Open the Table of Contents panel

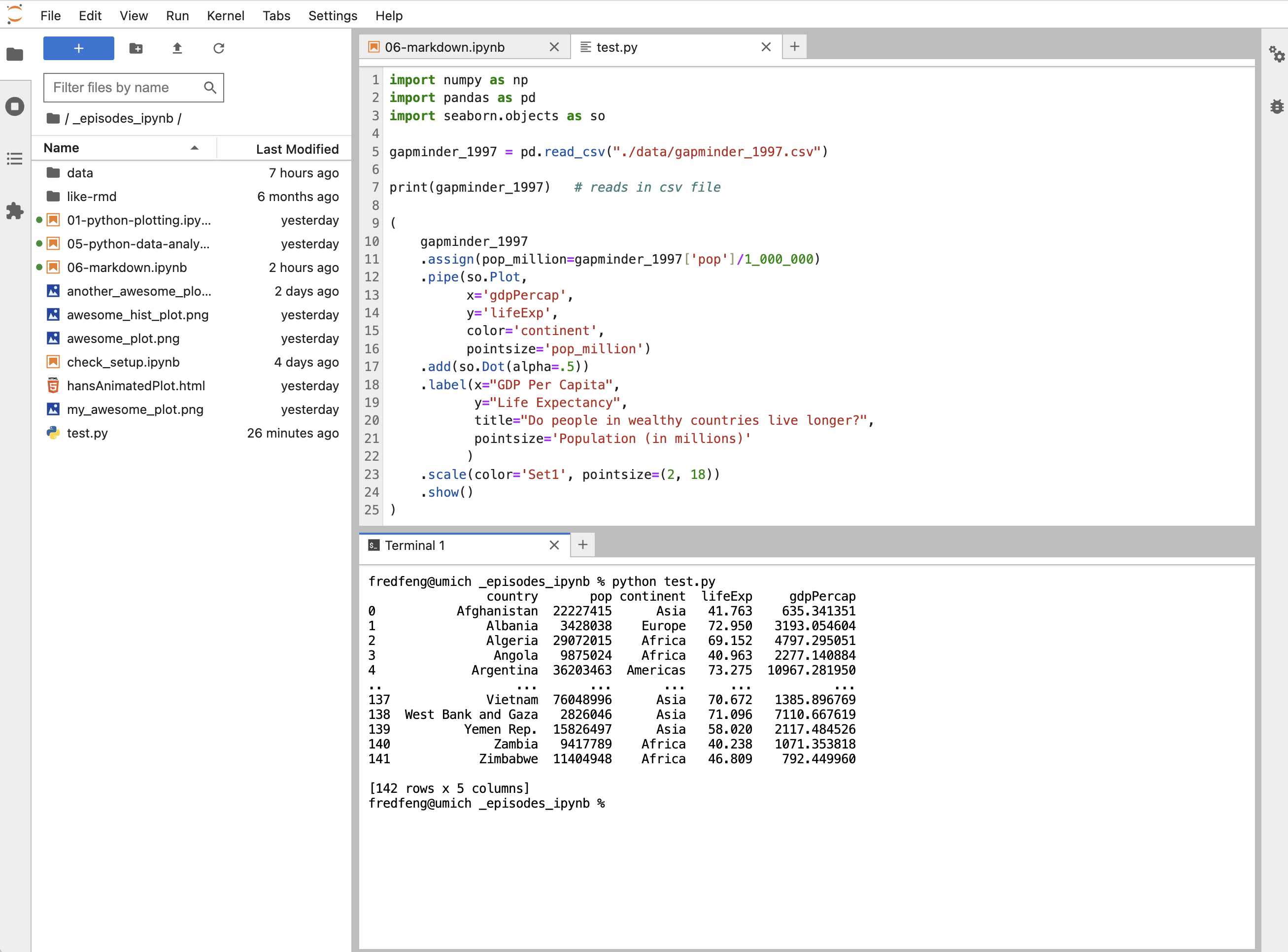[15, 159]
